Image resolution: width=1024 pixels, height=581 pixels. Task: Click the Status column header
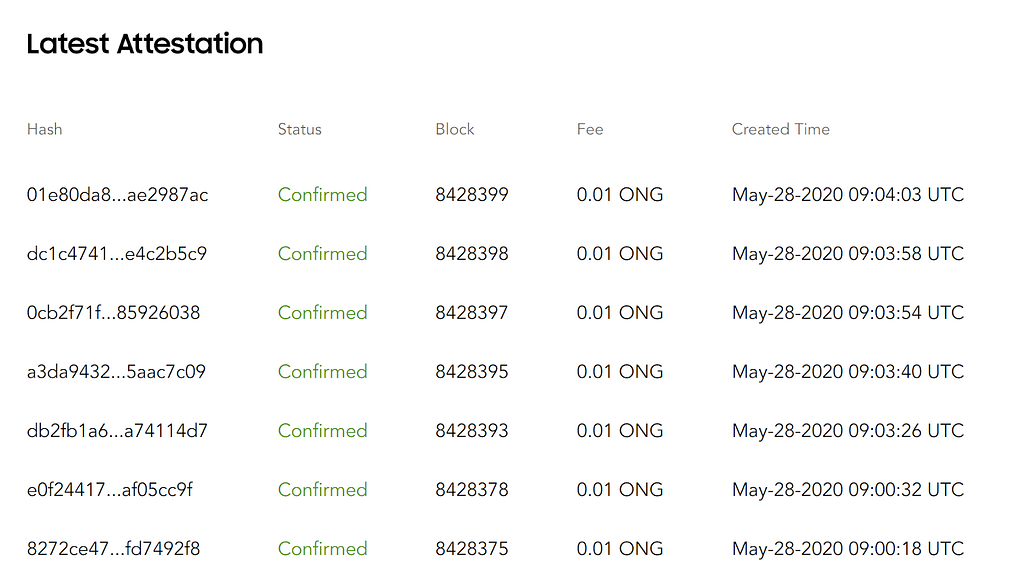click(x=300, y=129)
